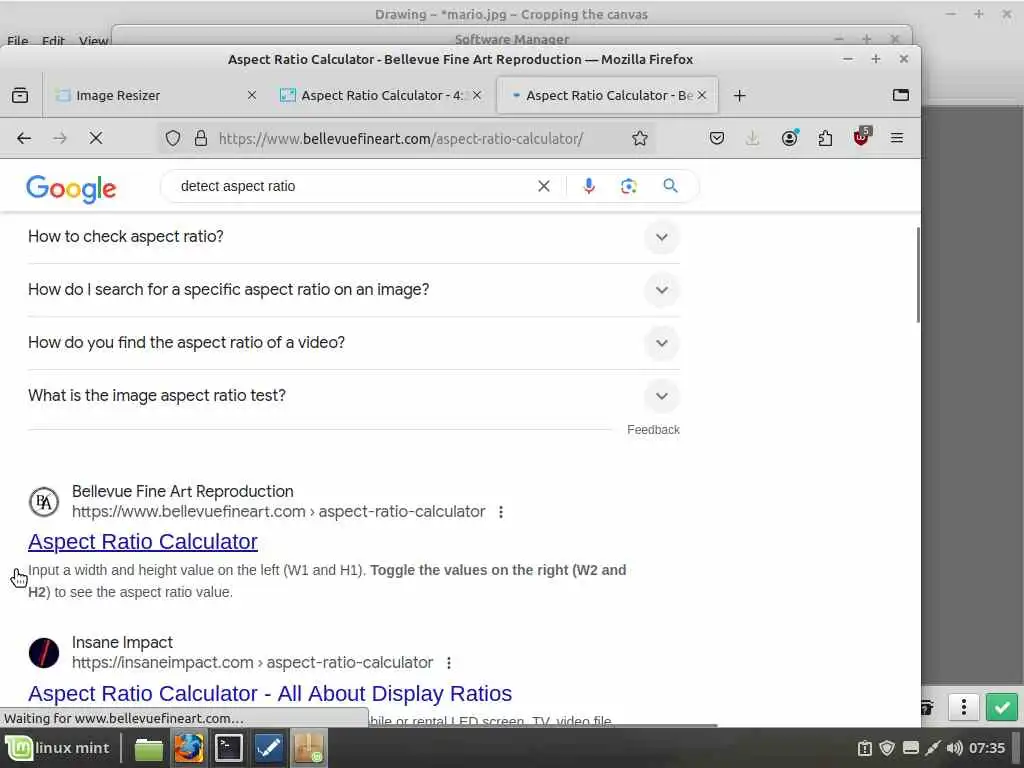Image resolution: width=1024 pixels, height=768 pixels.
Task: Open Terminal from taskbar
Action: (229, 748)
